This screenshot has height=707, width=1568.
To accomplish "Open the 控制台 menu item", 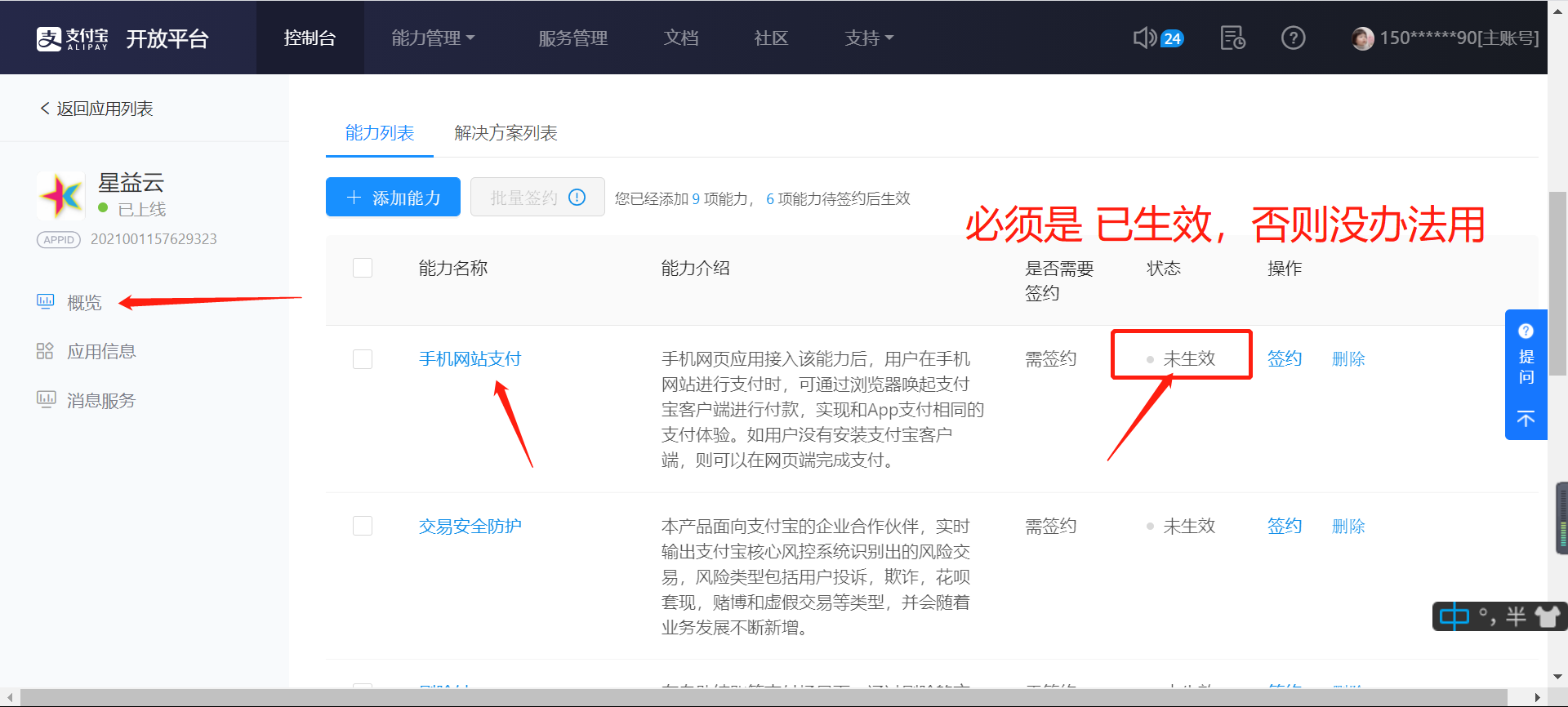I will (310, 38).
